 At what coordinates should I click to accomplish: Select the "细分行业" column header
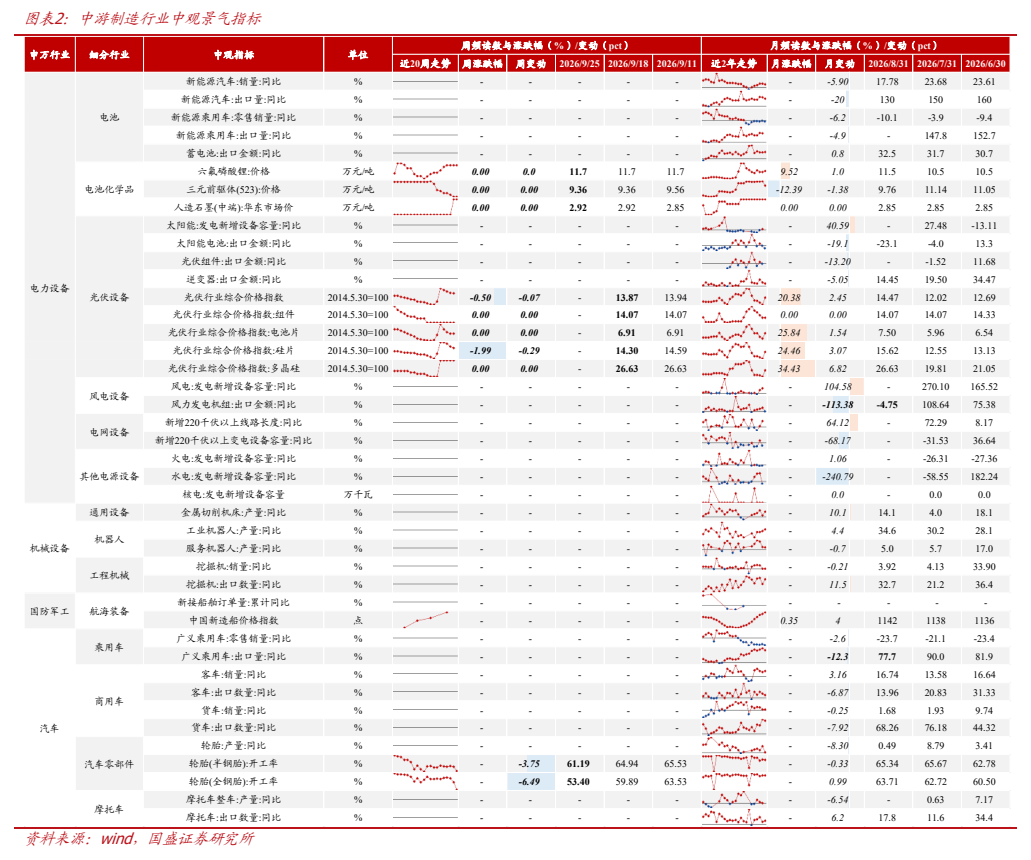(109, 55)
